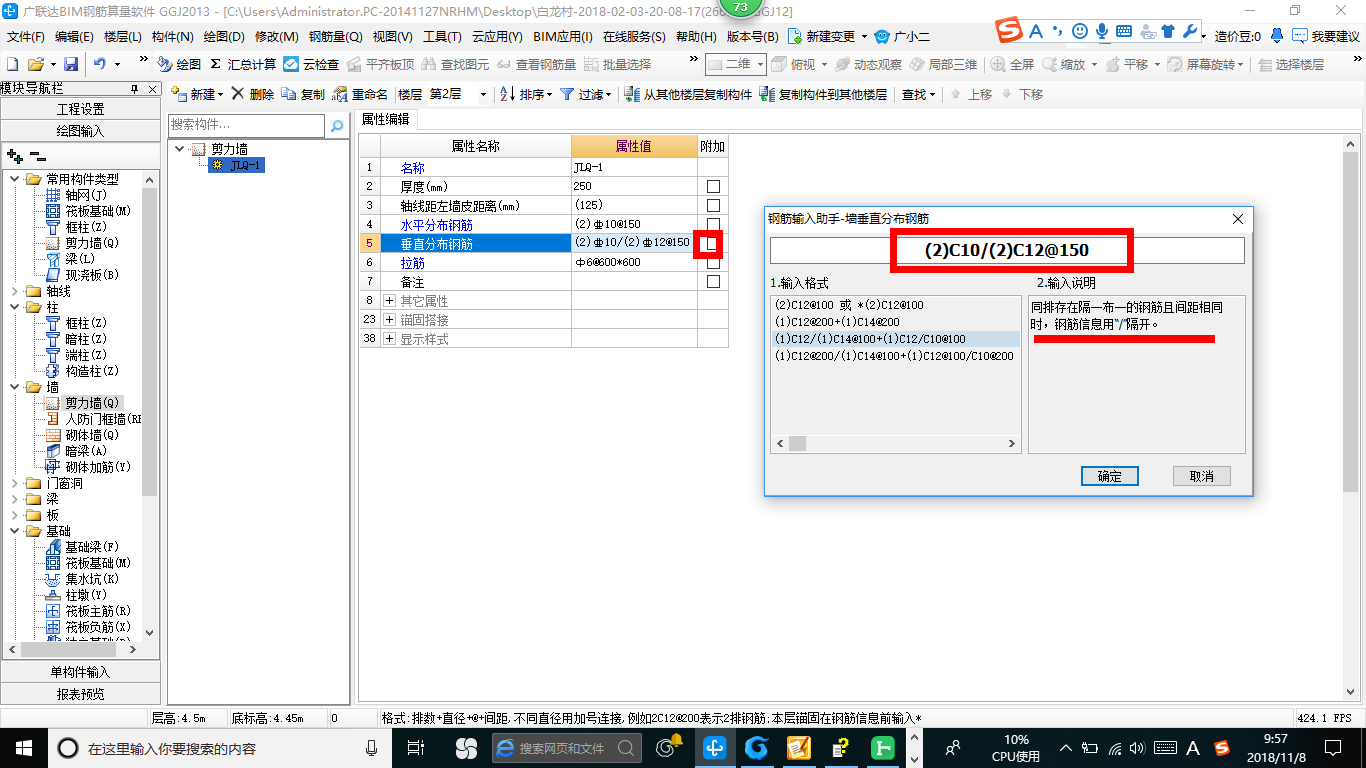Open 报表预览 section
The image size is (1366, 768).
[x=80, y=694]
